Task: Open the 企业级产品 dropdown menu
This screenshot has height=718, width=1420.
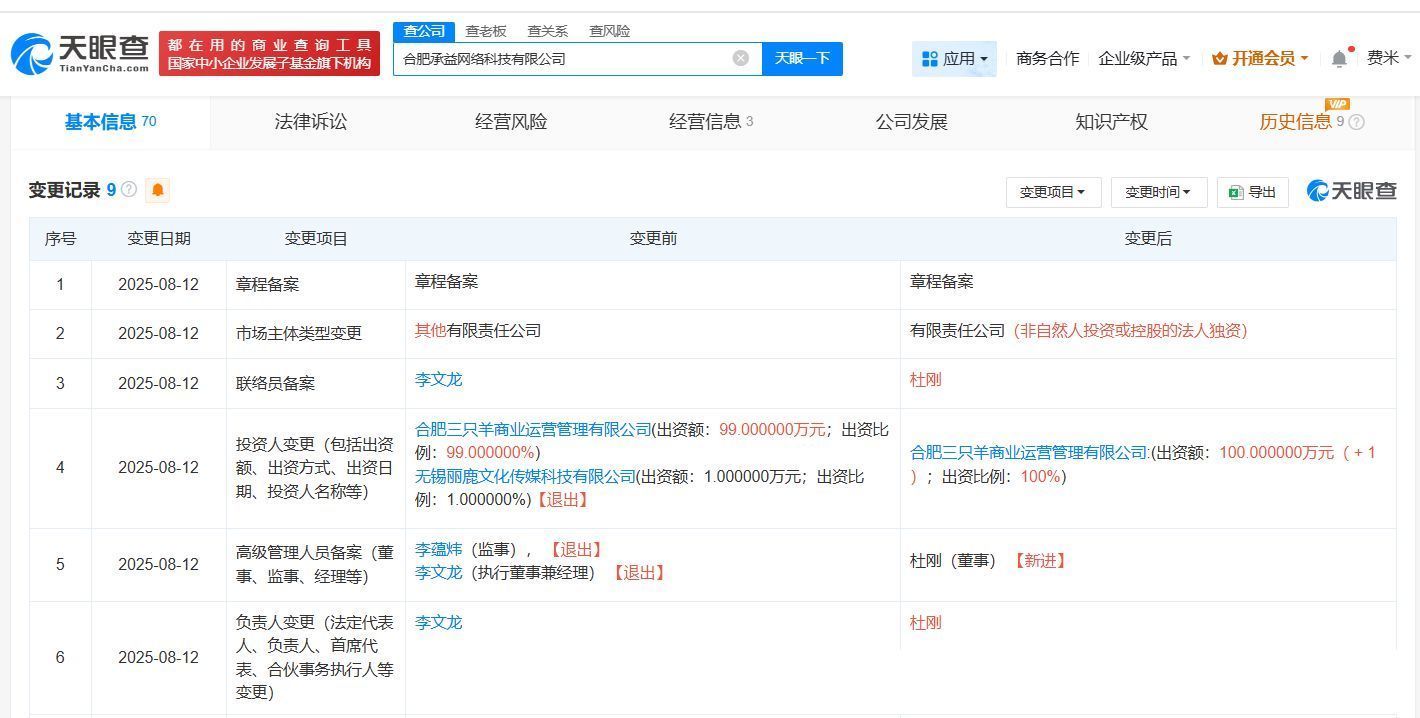Action: [1143, 59]
